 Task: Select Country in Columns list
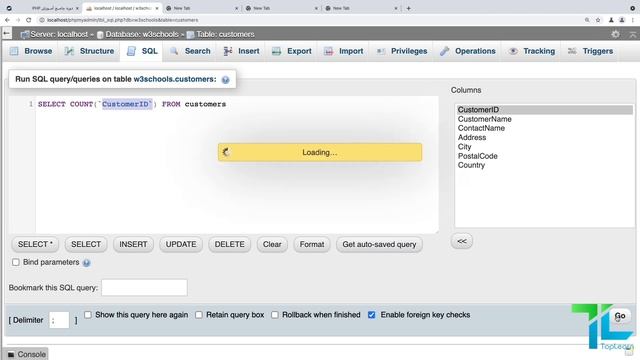[544, 165]
